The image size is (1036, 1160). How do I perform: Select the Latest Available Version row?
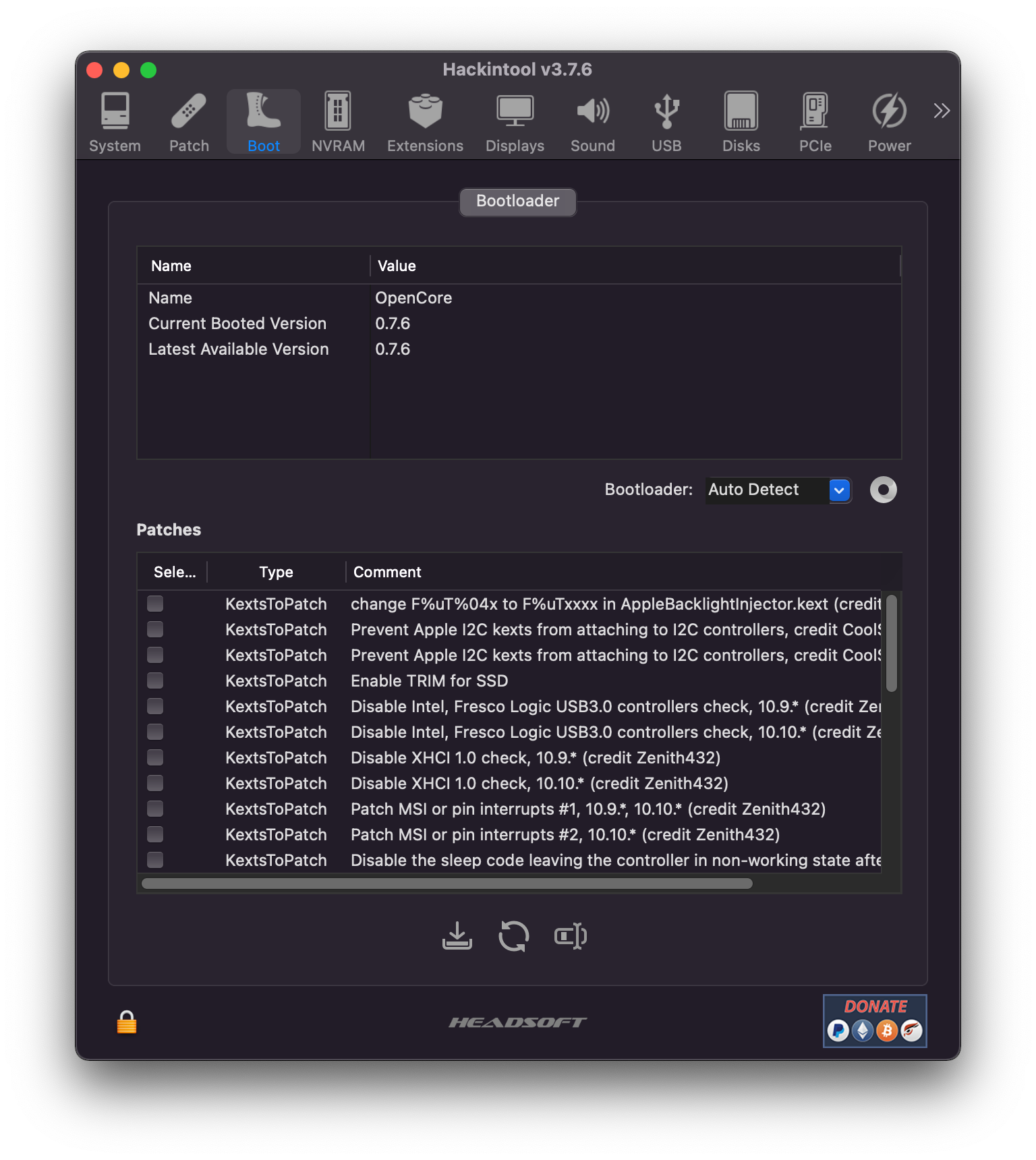519,349
